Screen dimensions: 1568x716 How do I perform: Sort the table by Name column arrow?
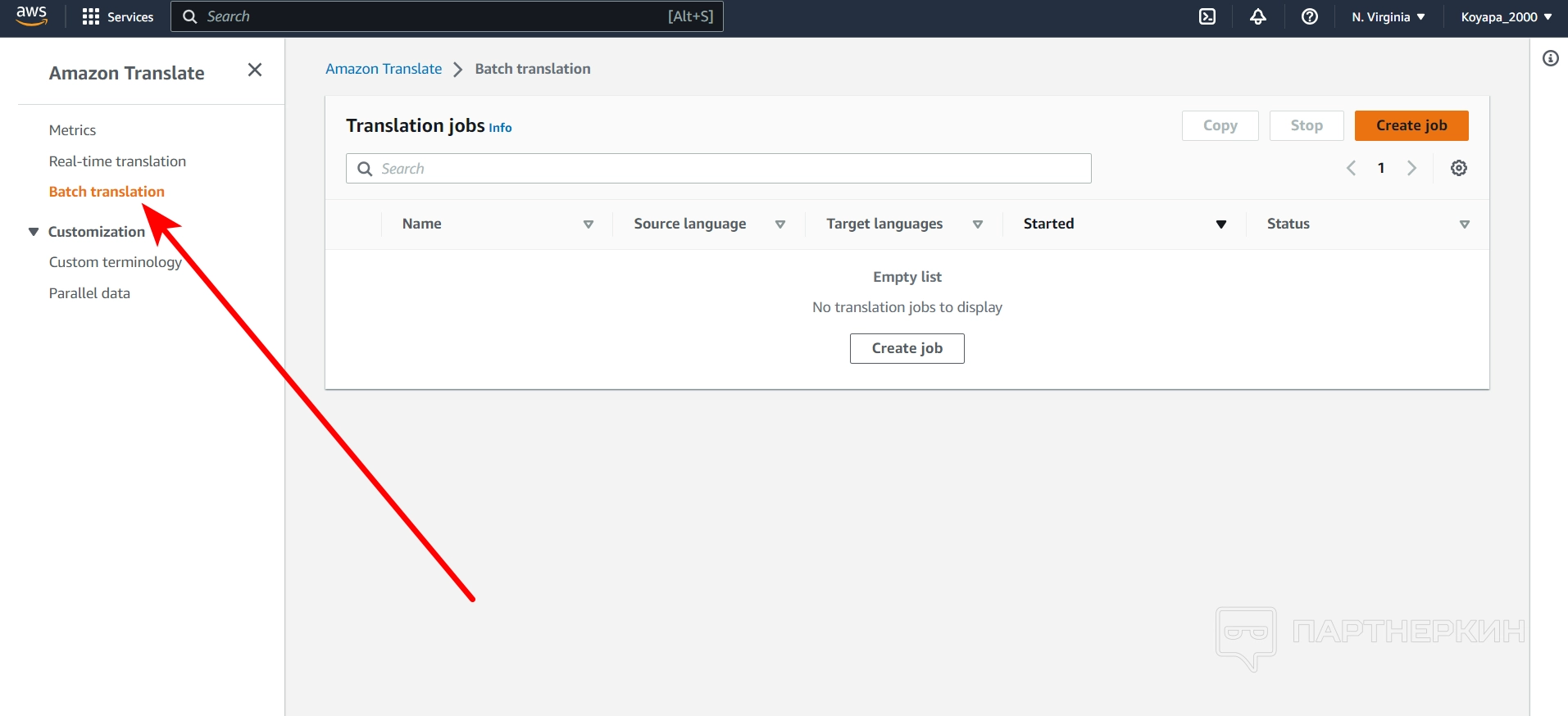click(x=589, y=224)
